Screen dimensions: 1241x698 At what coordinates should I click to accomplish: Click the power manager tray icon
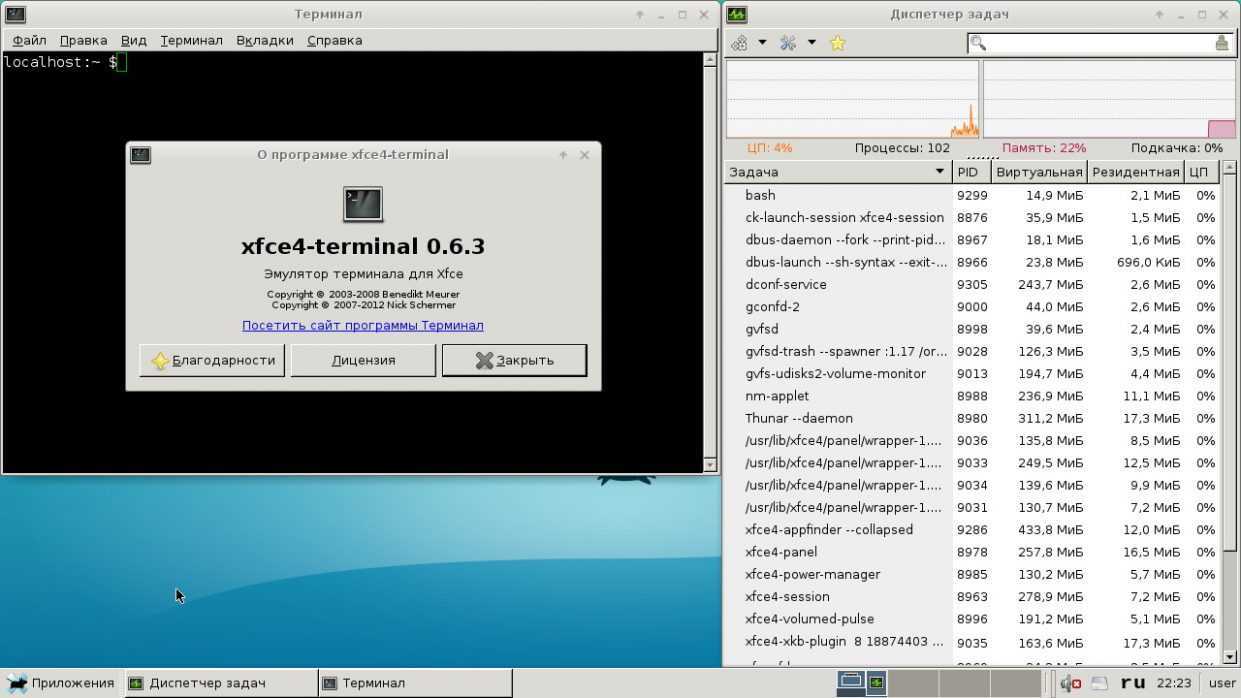click(x=1100, y=683)
